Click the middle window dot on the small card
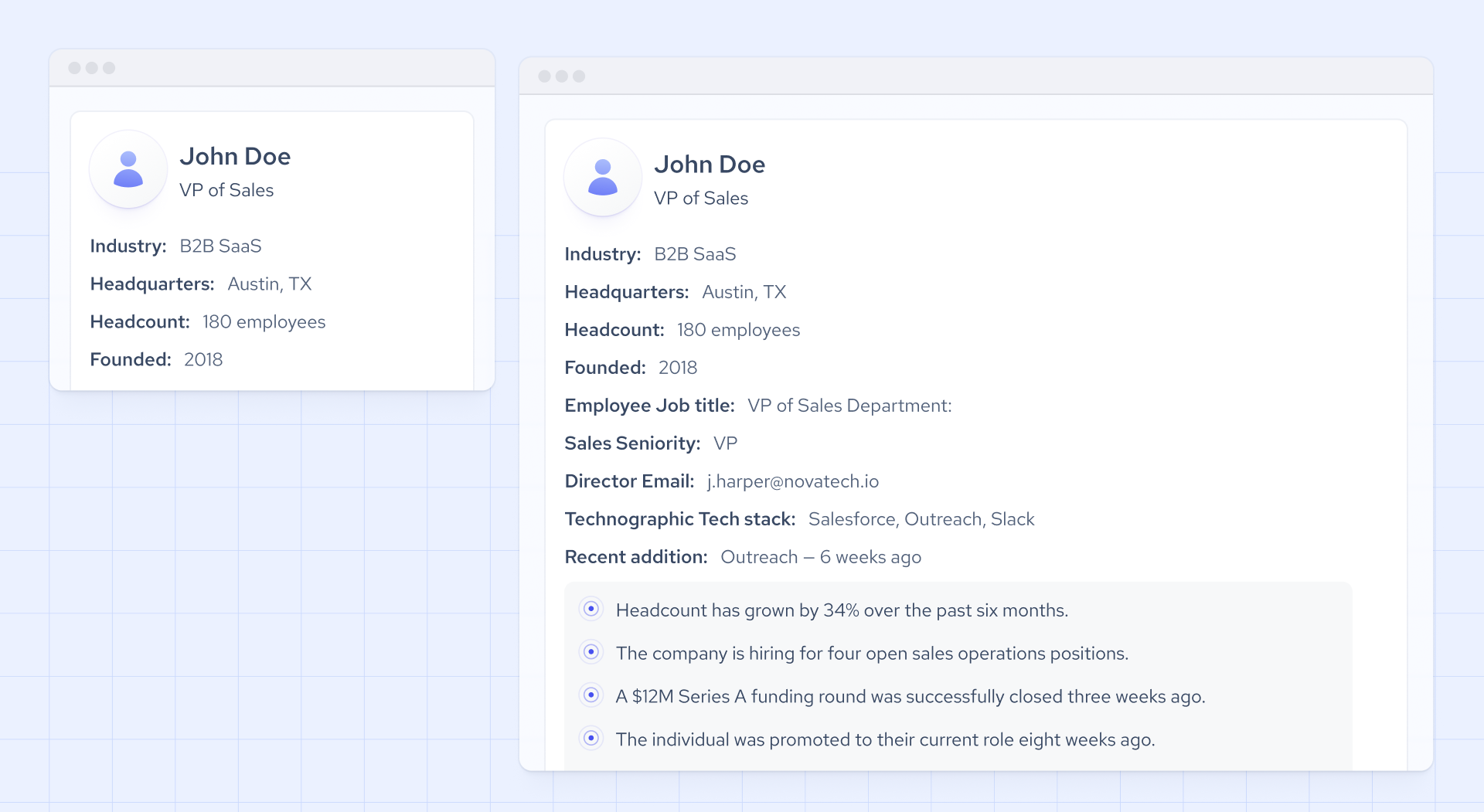 click(93, 68)
